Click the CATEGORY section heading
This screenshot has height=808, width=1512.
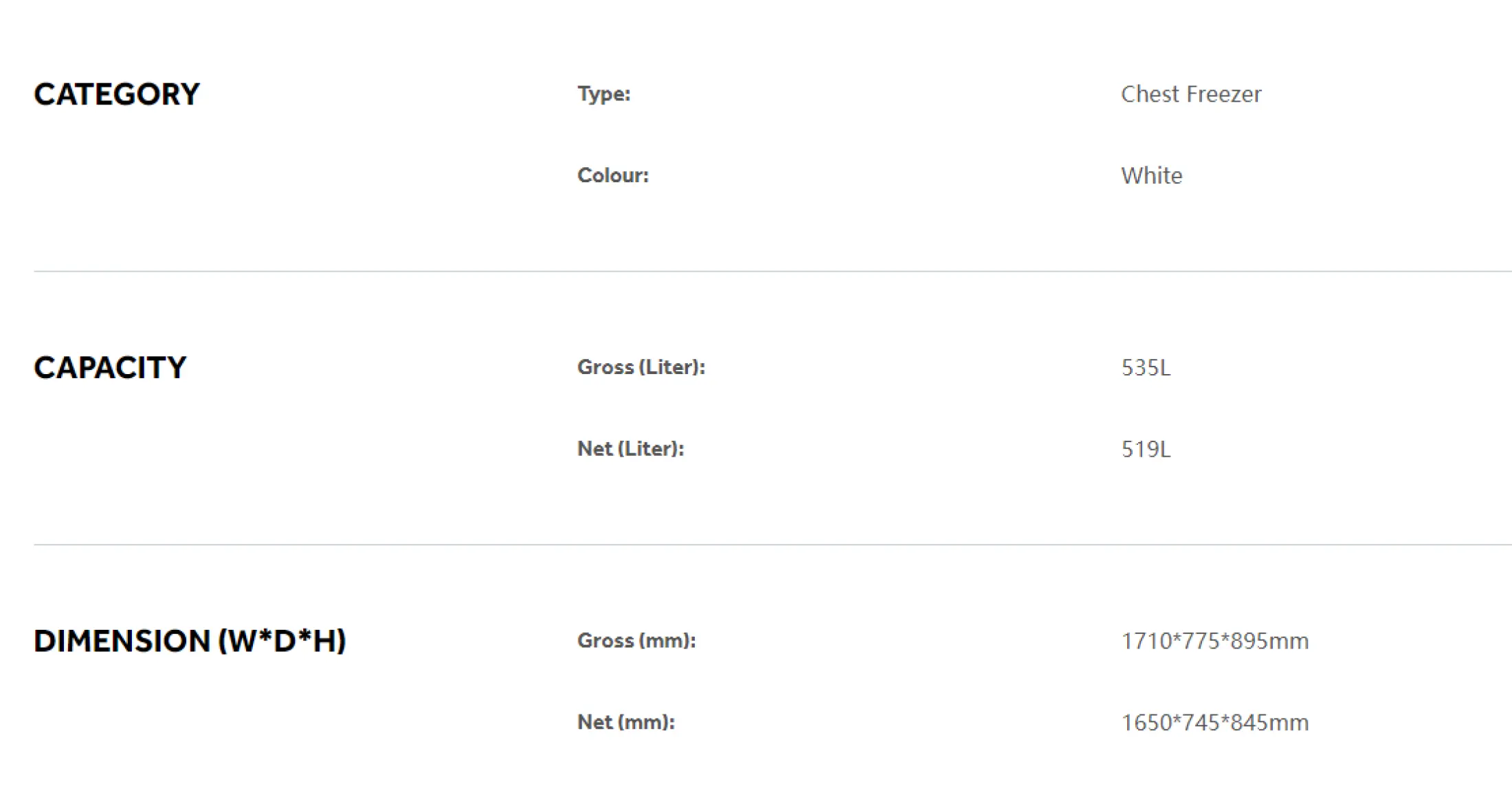tap(117, 94)
